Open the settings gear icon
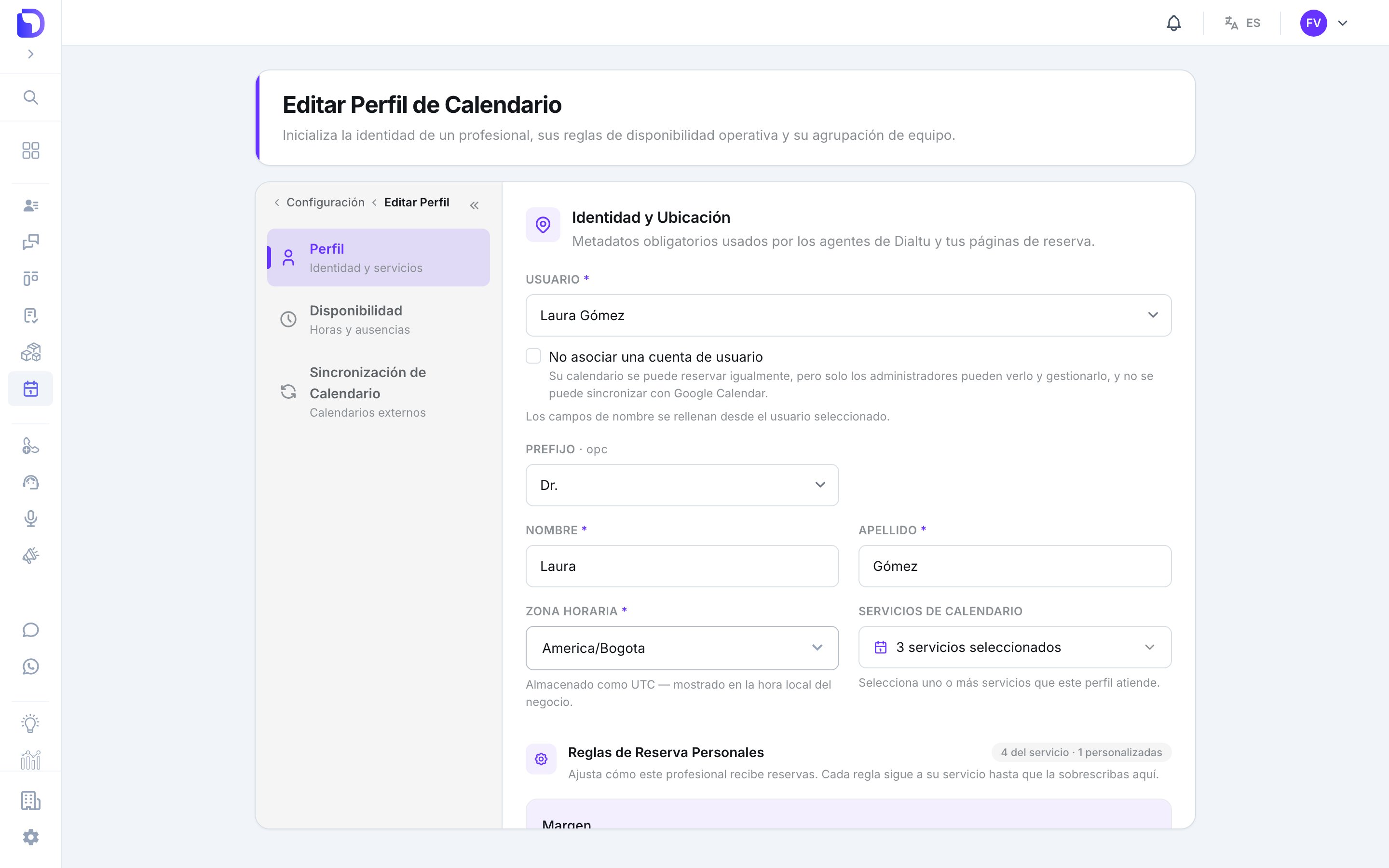The image size is (1389, 868). (x=31, y=837)
